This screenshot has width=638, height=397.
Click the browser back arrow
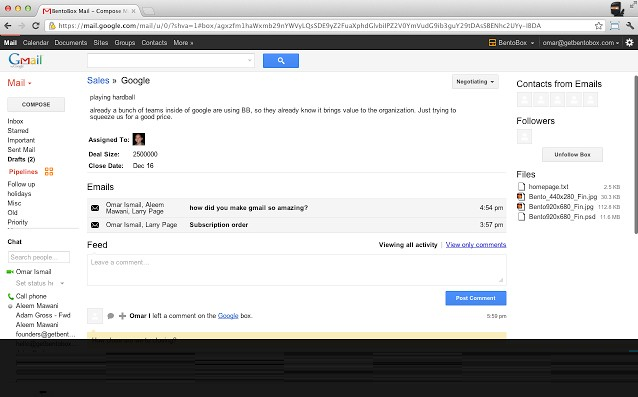(8, 26)
